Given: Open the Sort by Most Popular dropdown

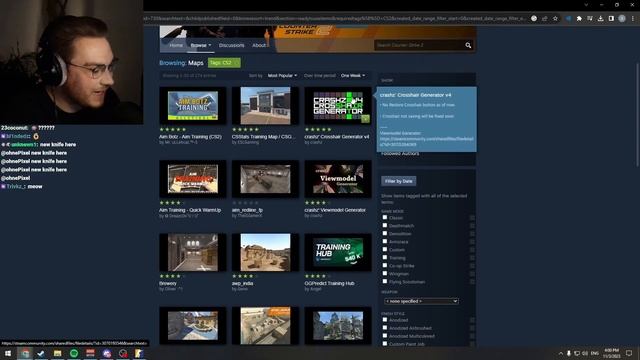Looking at the screenshot, I should pyautogui.click(x=282, y=76).
